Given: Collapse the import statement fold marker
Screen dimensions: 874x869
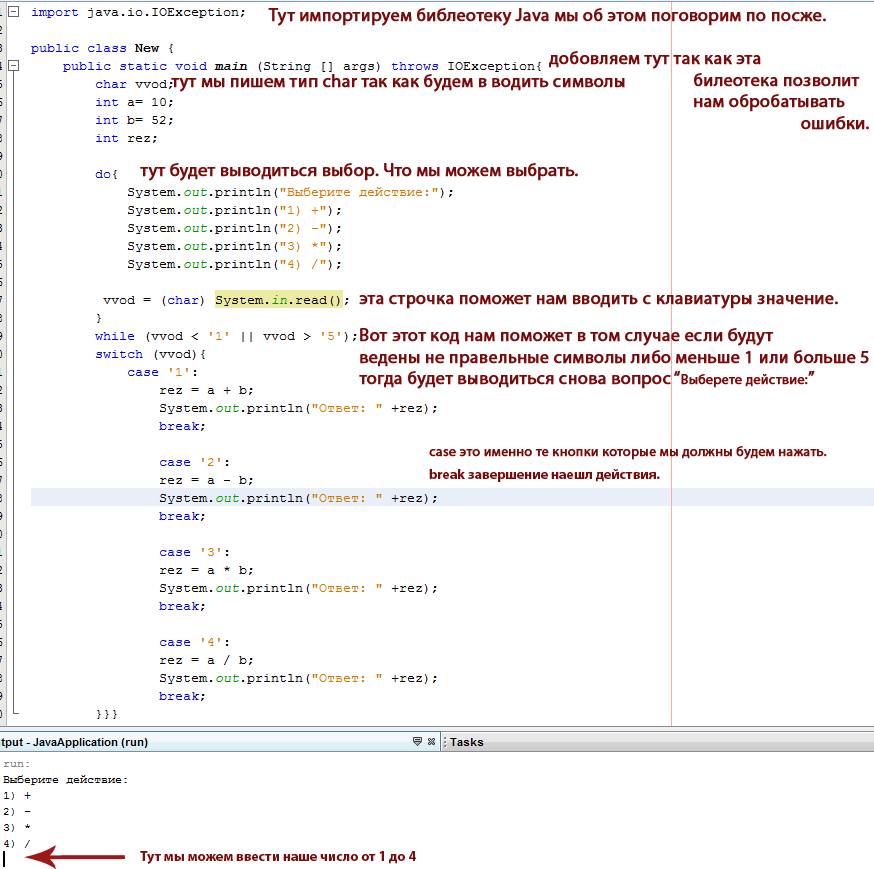Looking at the screenshot, I should (x=13, y=12).
